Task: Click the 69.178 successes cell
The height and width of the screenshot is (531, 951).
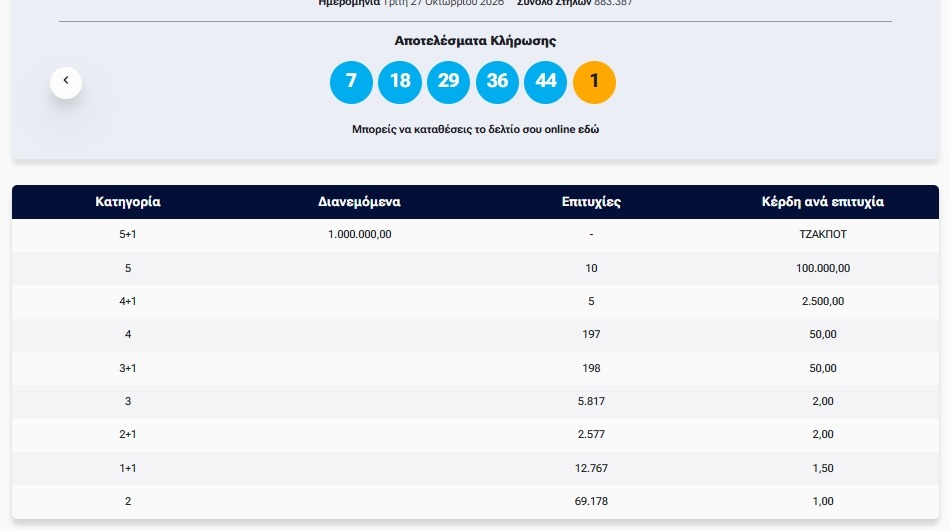Action: 591,501
